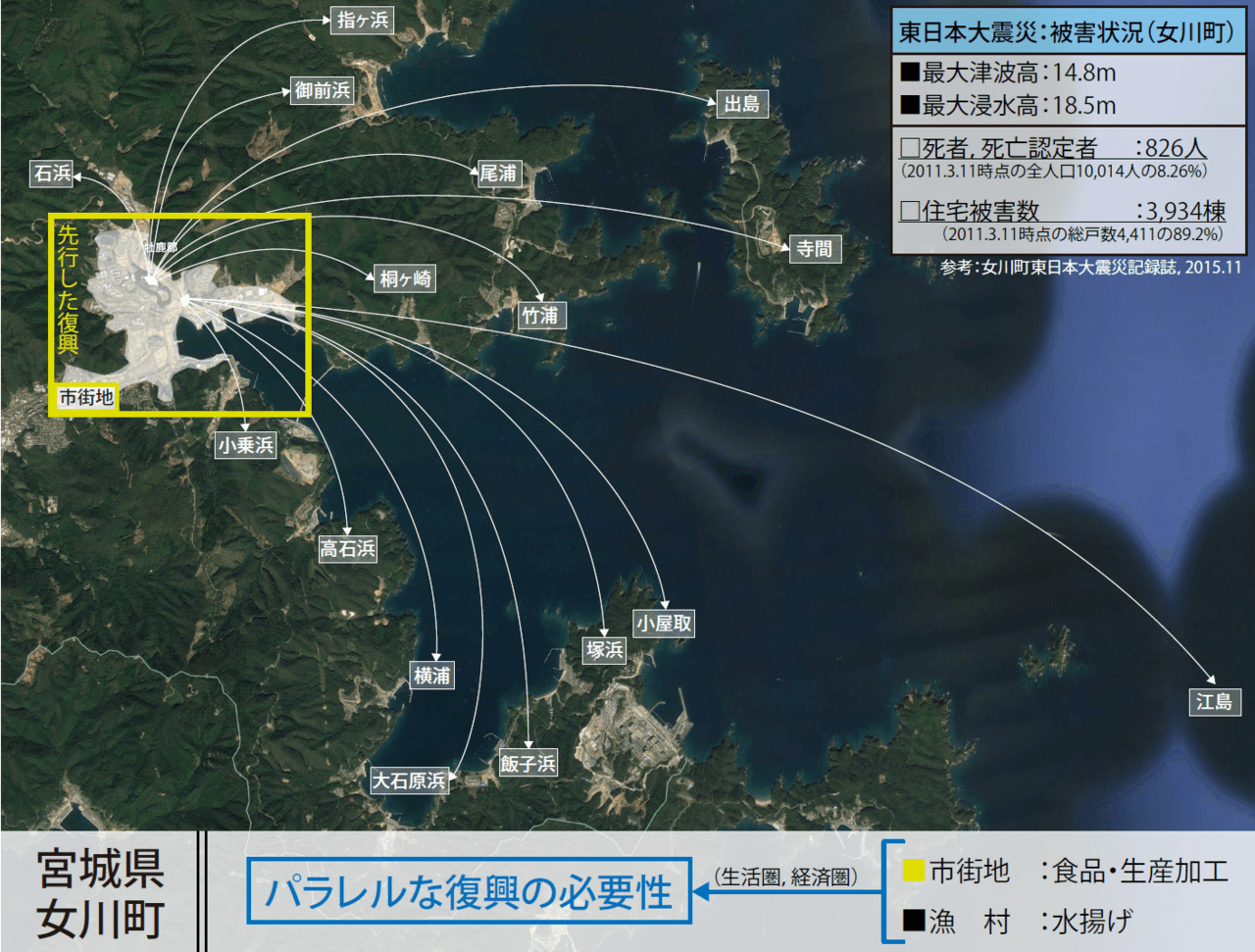Select the 桐ヶ崎 label
The width and height of the screenshot is (1255, 952).
tap(405, 278)
